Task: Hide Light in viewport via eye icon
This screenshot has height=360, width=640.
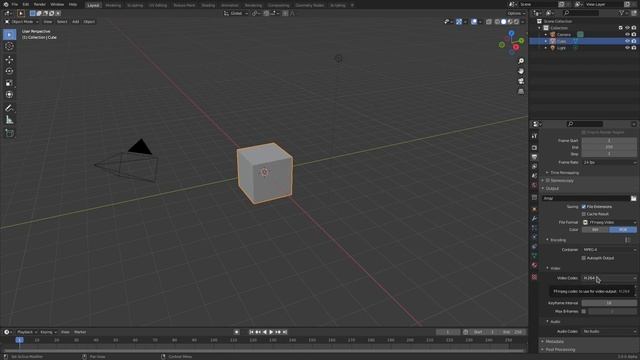Action: (x=627, y=48)
